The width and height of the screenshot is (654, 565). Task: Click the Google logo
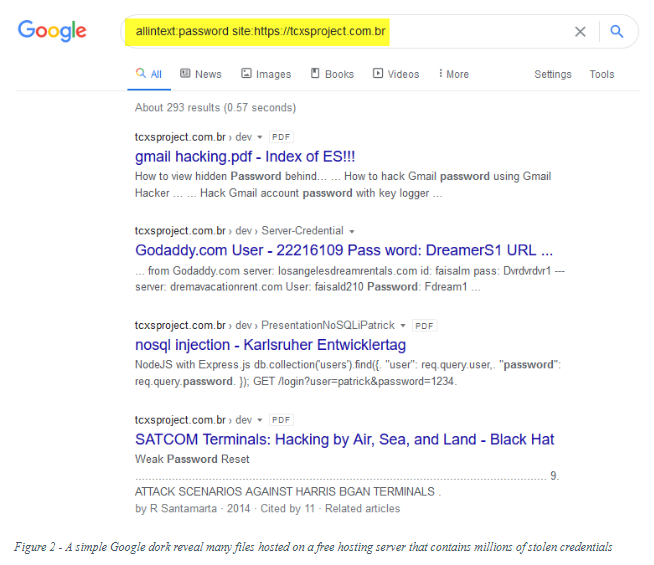click(52, 31)
